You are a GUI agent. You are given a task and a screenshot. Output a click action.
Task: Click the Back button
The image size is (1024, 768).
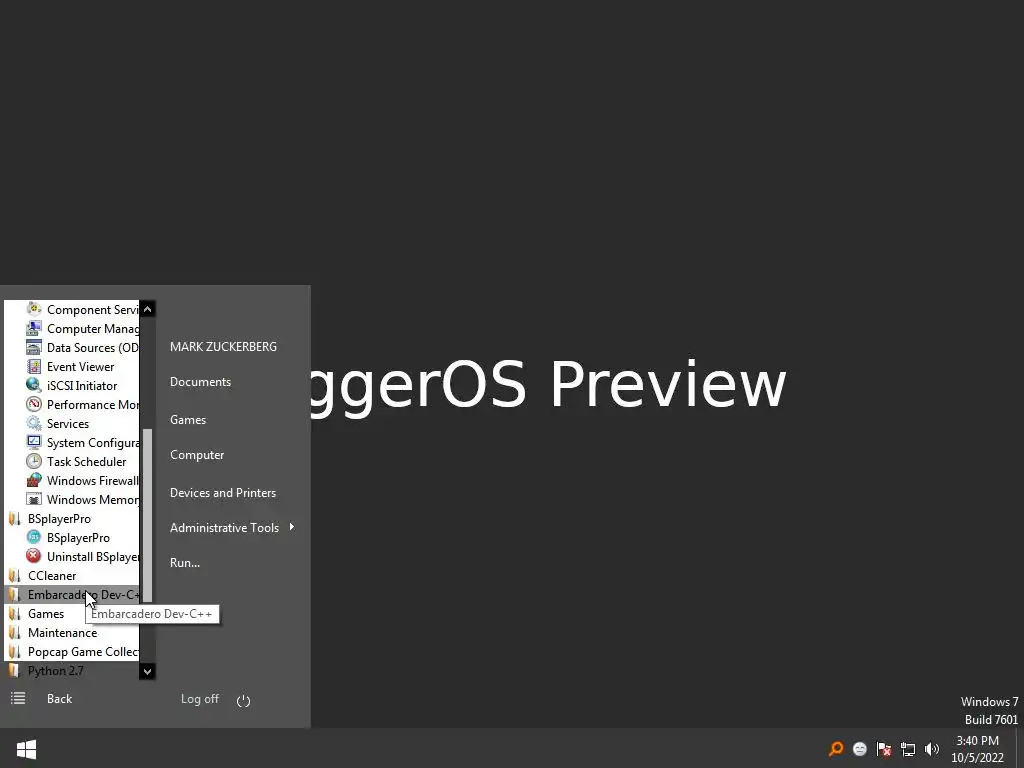[x=59, y=699]
